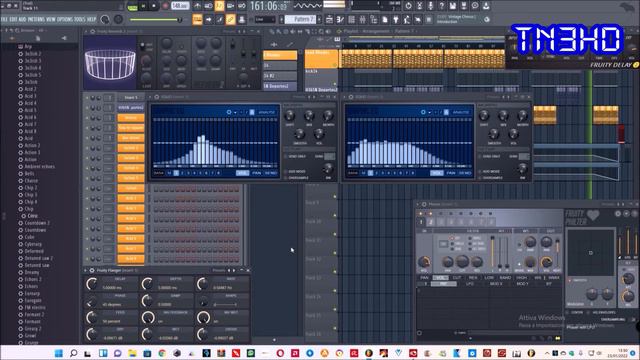Open the TOOLS menu
The height and width of the screenshot is (360, 640).
click(x=80, y=19)
